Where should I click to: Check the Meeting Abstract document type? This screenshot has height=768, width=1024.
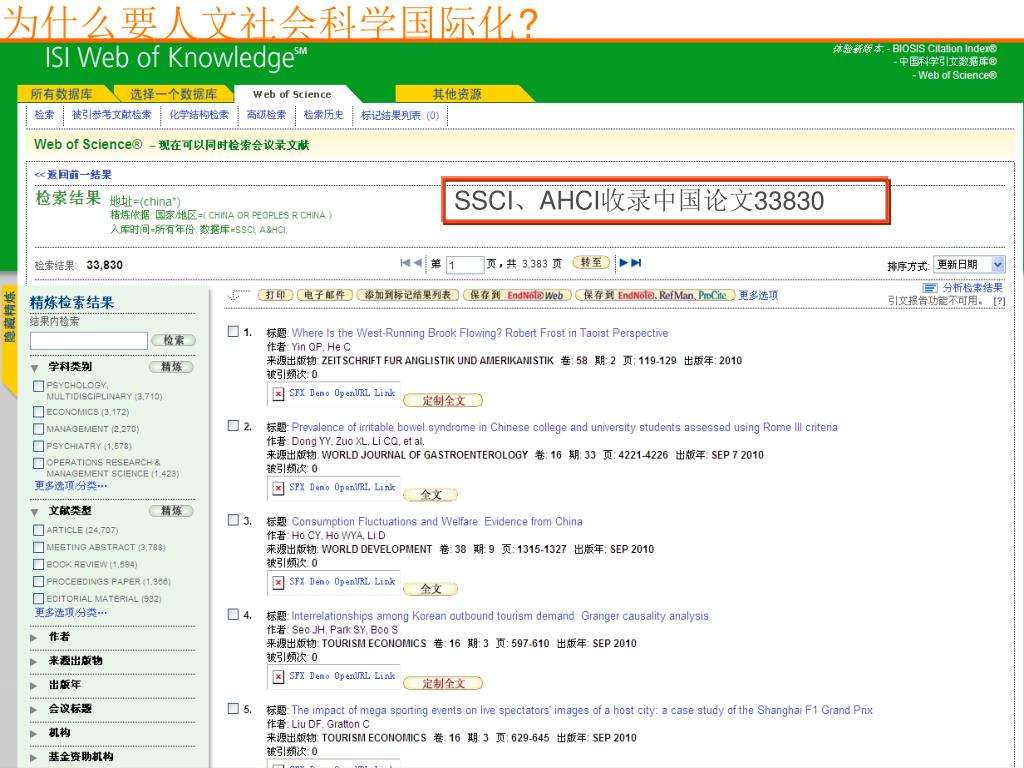(39, 547)
